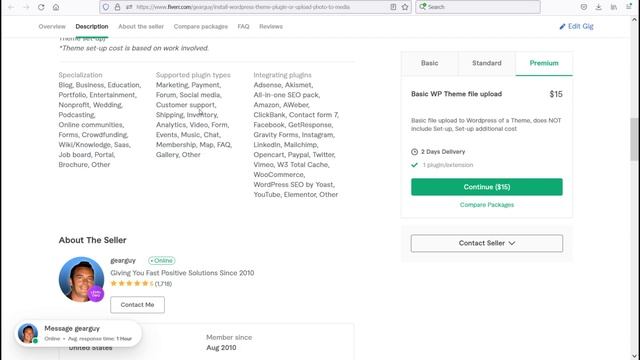Click the 'Supported plugin types' heading

click(x=193, y=75)
